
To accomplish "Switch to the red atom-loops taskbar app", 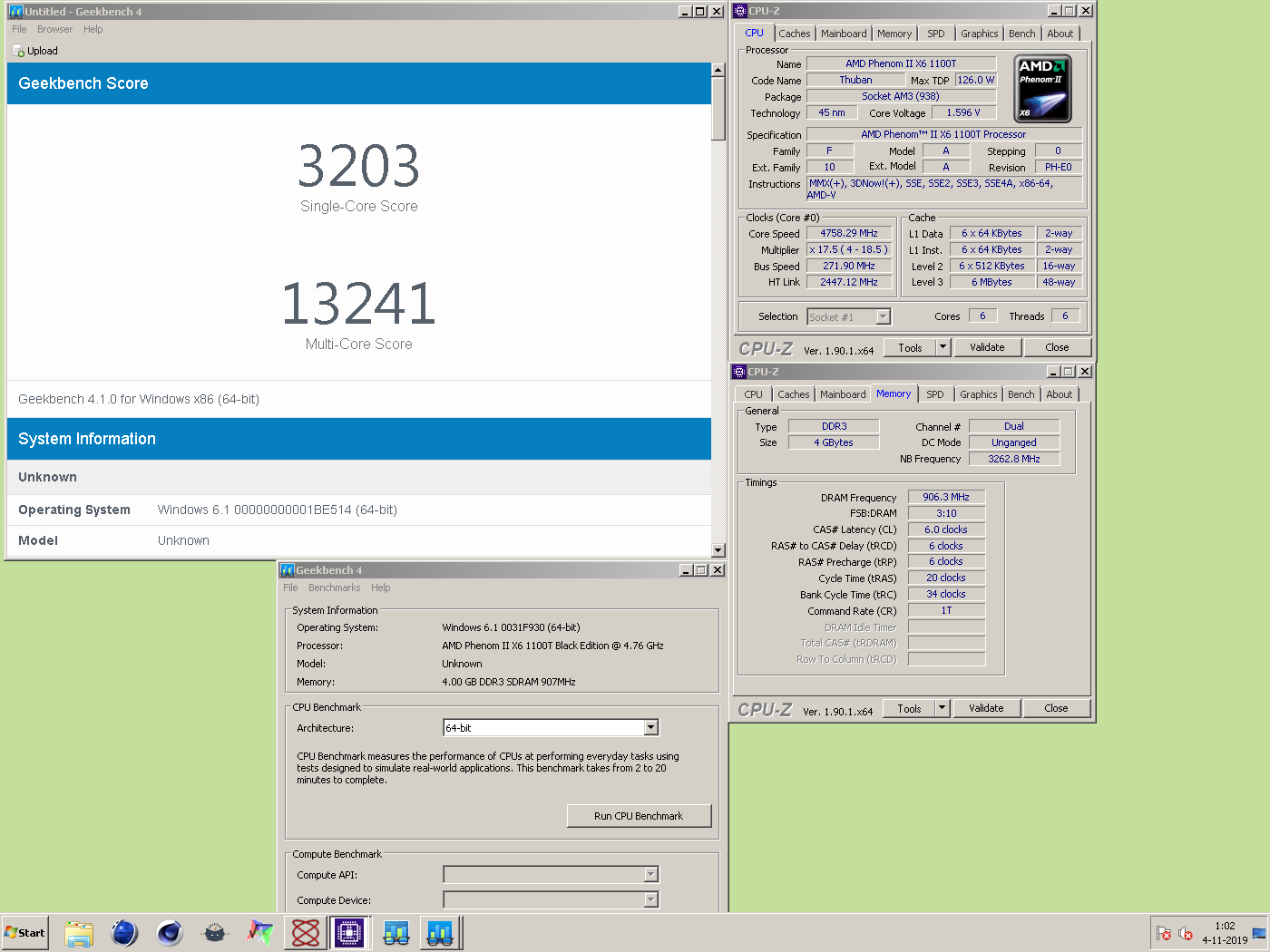I will click(306, 933).
